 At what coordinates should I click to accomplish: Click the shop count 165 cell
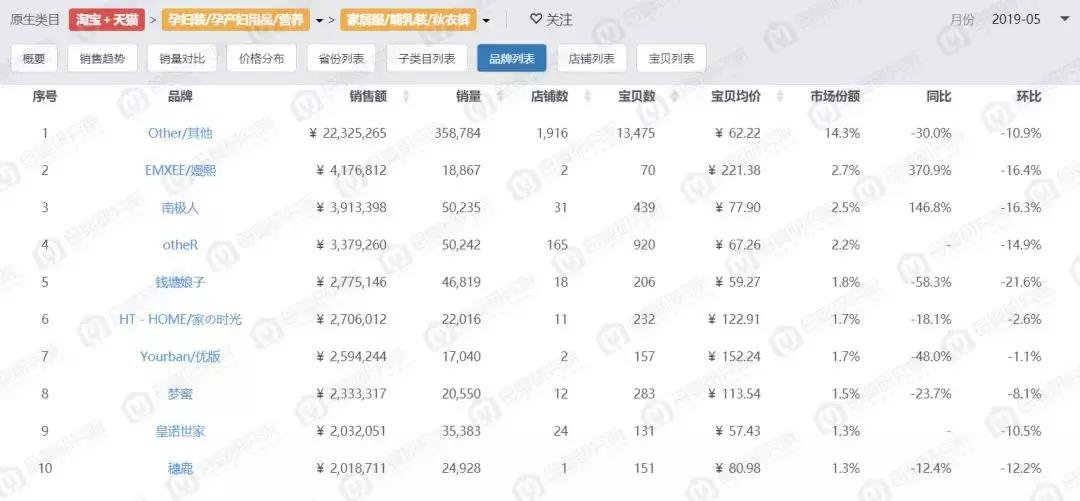pos(558,245)
